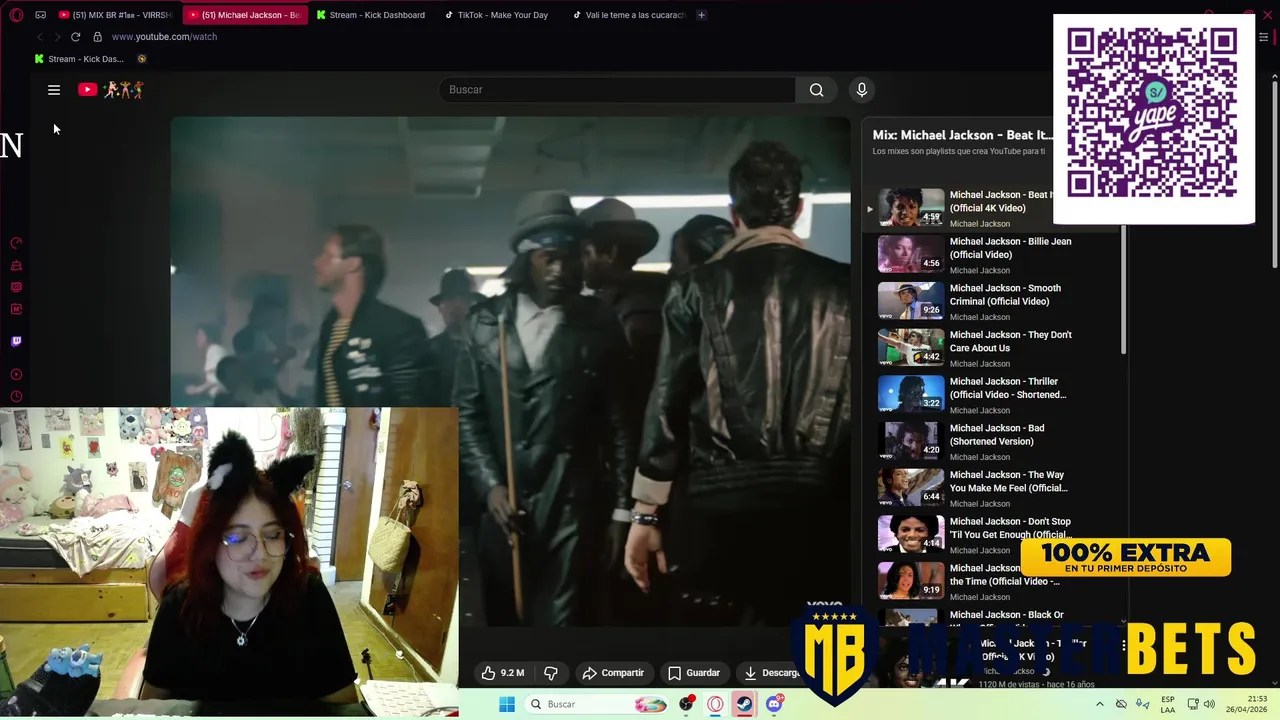Switch to TikTok - Make Your Day tab
The height and width of the screenshot is (720, 1280).
click(x=497, y=15)
